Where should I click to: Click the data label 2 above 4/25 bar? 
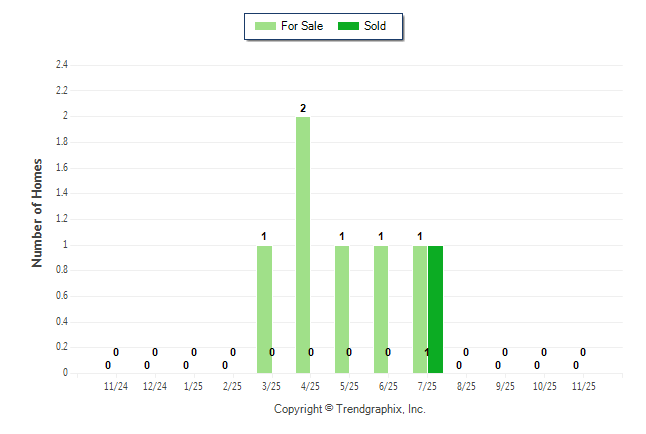pyautogui.click(x=303, y=108)
